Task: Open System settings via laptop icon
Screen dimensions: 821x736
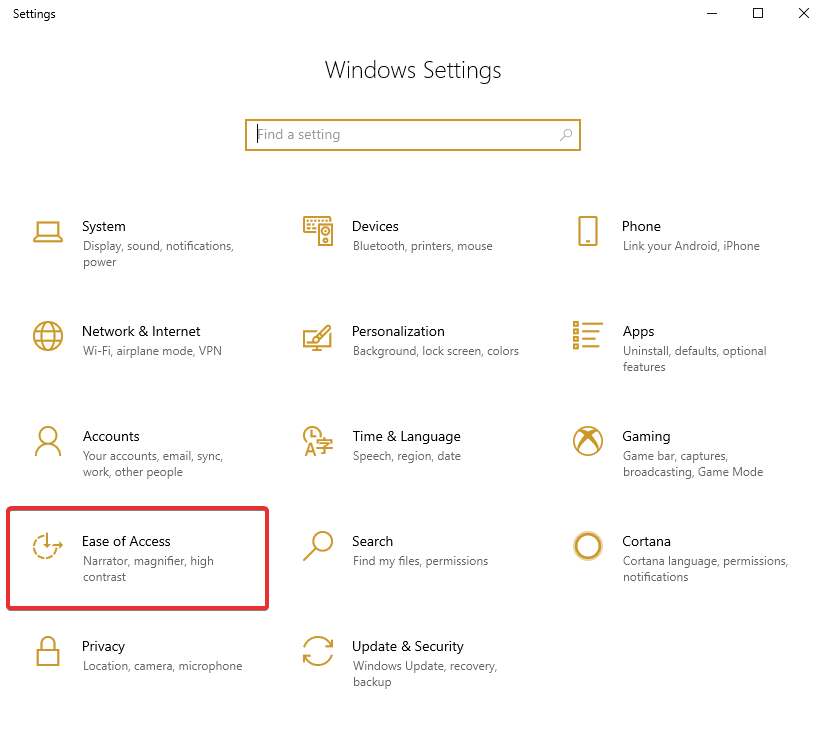Action: coord(48,230)
